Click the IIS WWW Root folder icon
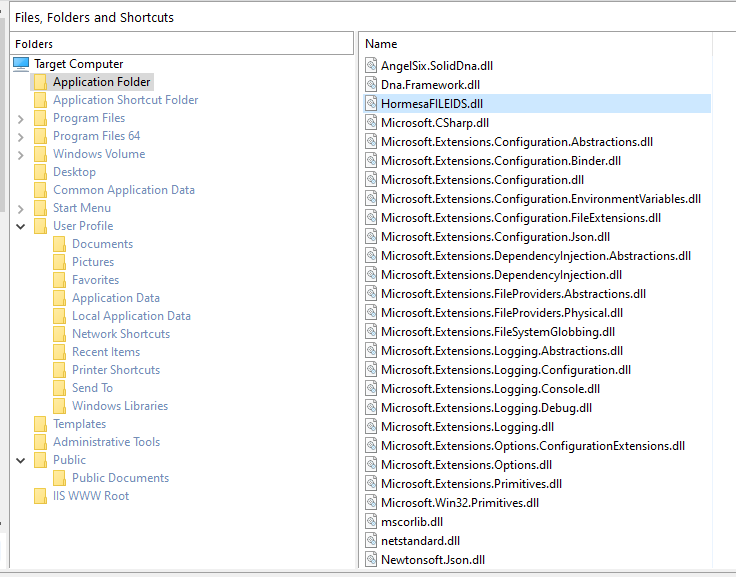The width and height of the screenshot is (736, 577). coord(41,496)
